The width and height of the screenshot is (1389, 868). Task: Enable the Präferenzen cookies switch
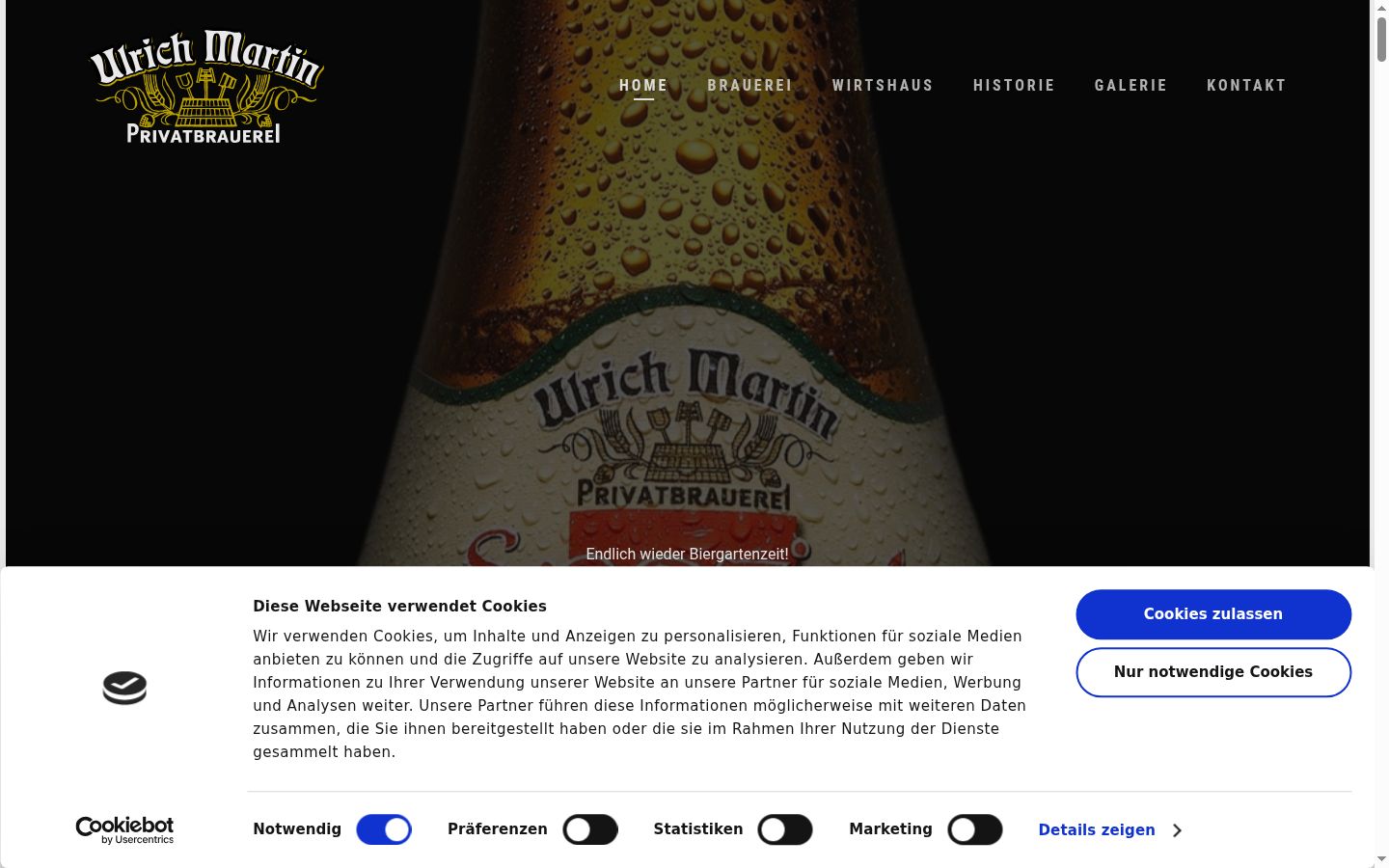coord(590,829)
